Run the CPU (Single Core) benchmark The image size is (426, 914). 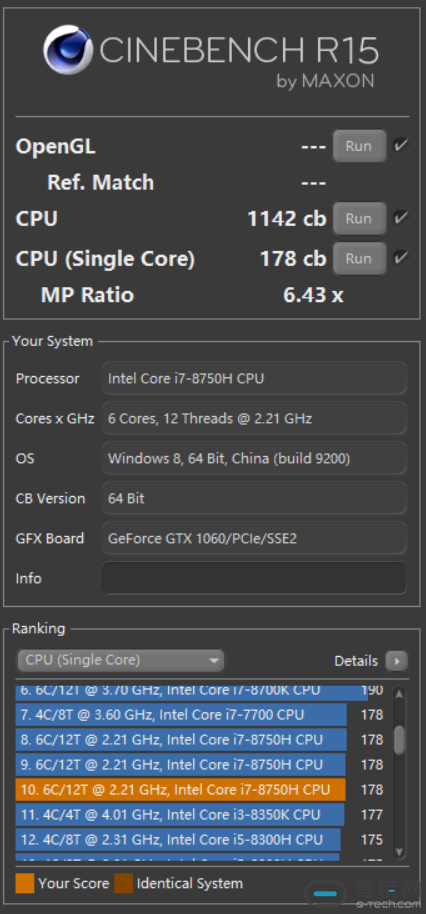click(359, 258)
